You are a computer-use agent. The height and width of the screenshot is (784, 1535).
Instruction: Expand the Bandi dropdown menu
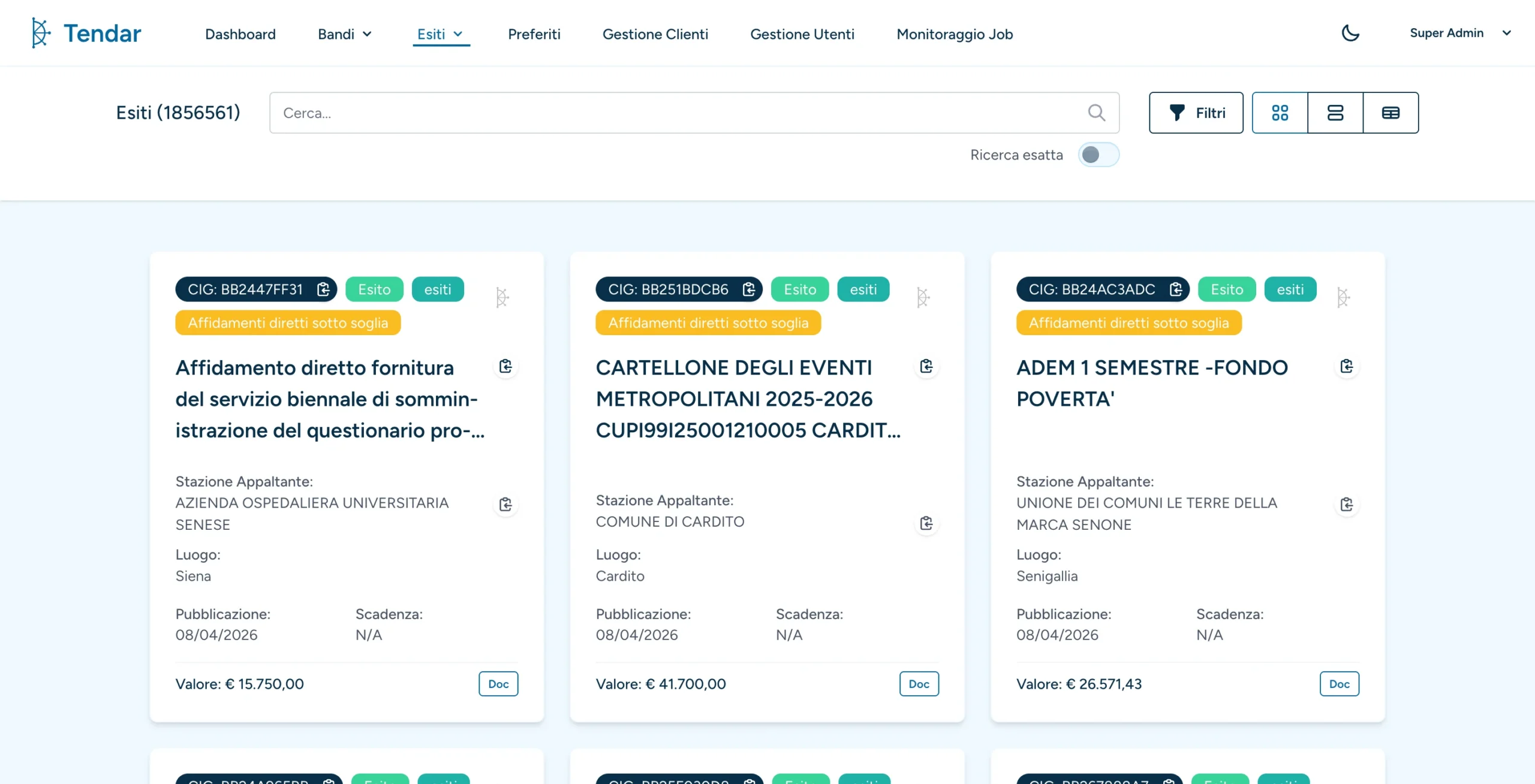(345, 34)
